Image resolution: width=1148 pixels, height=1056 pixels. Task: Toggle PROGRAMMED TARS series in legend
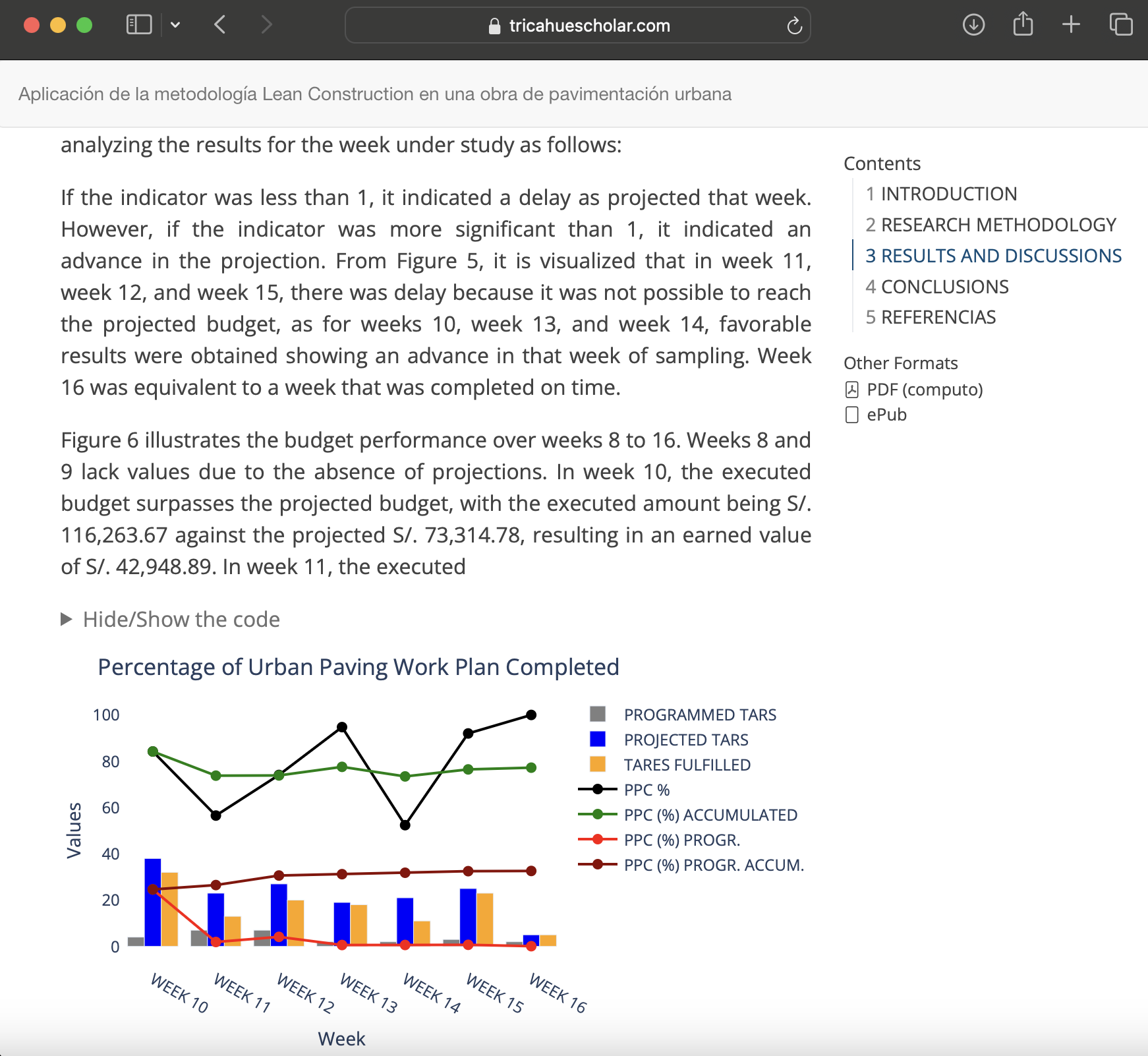click(700, 715)
